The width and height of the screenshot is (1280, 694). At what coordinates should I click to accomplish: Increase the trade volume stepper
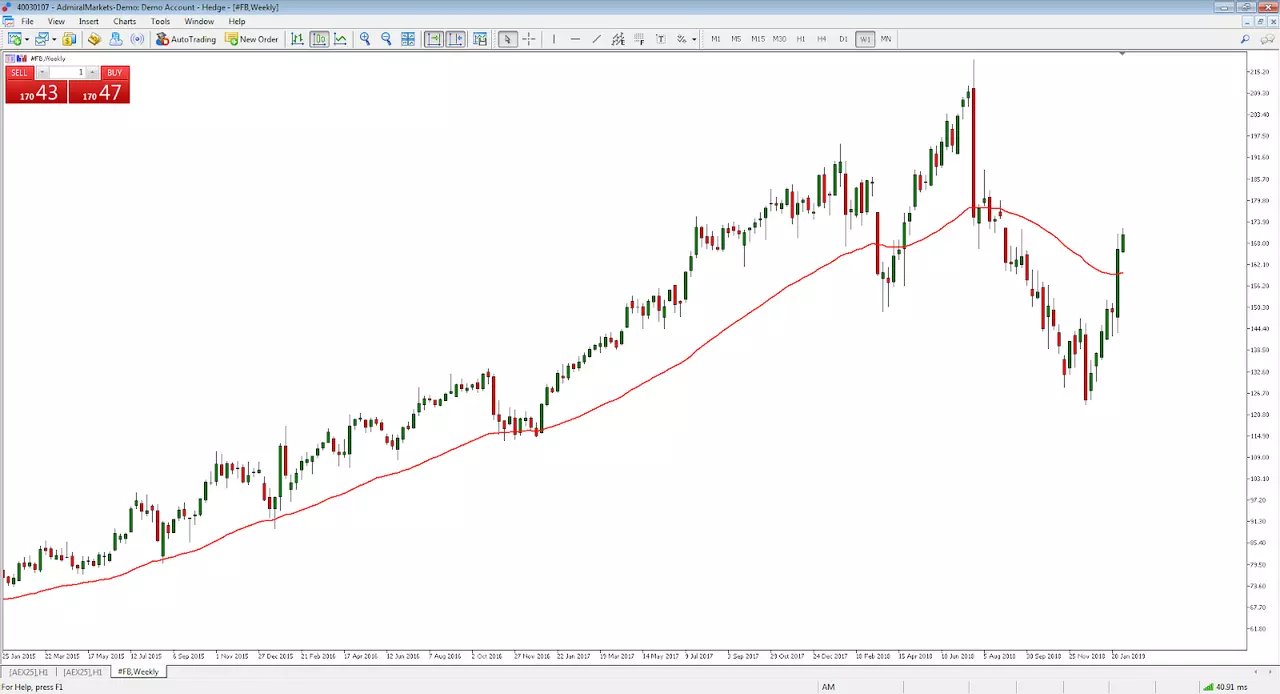pyautogui.click(x=92, y=73)
